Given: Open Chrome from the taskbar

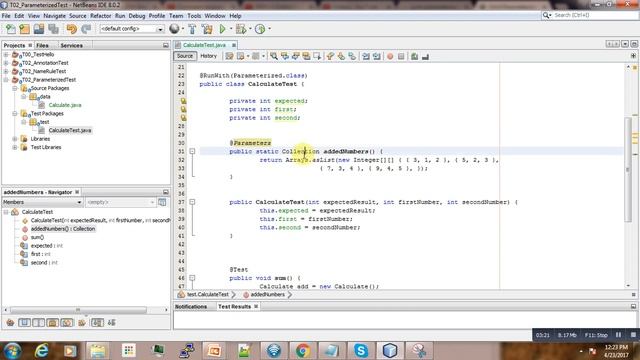Looking at the screenshot, I should coord(303,350).
